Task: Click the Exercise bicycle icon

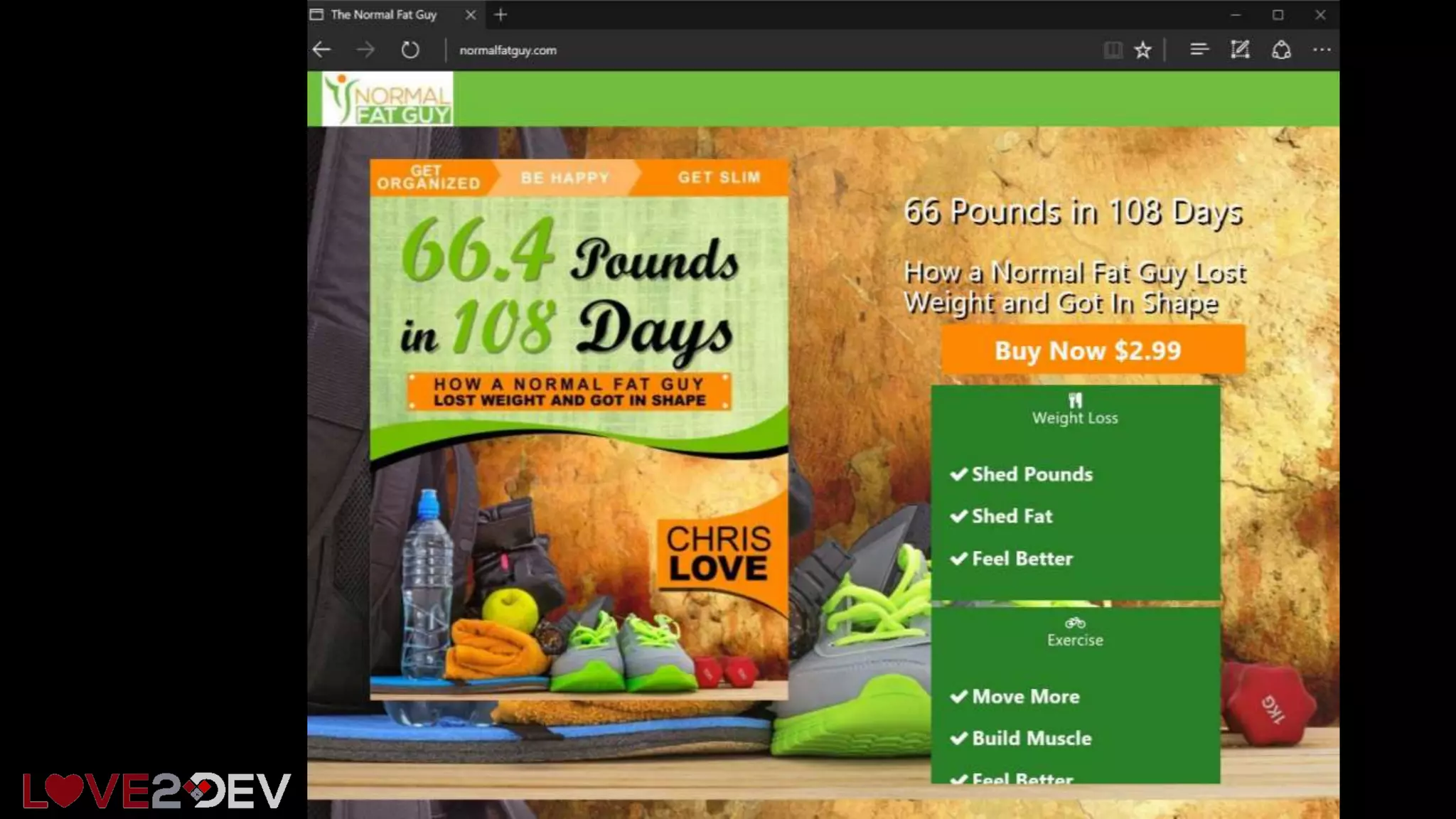Action: pos(1075,623)
